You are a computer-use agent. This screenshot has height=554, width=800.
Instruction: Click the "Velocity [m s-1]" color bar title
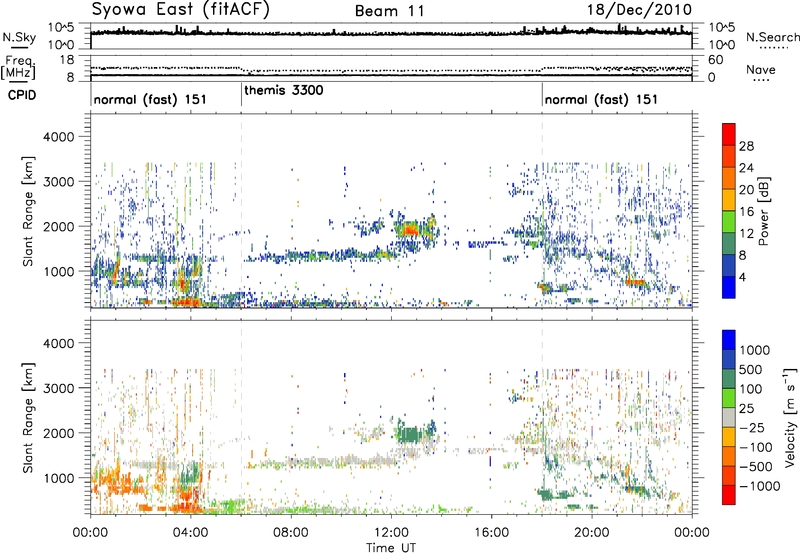click(x=790, y=417)
